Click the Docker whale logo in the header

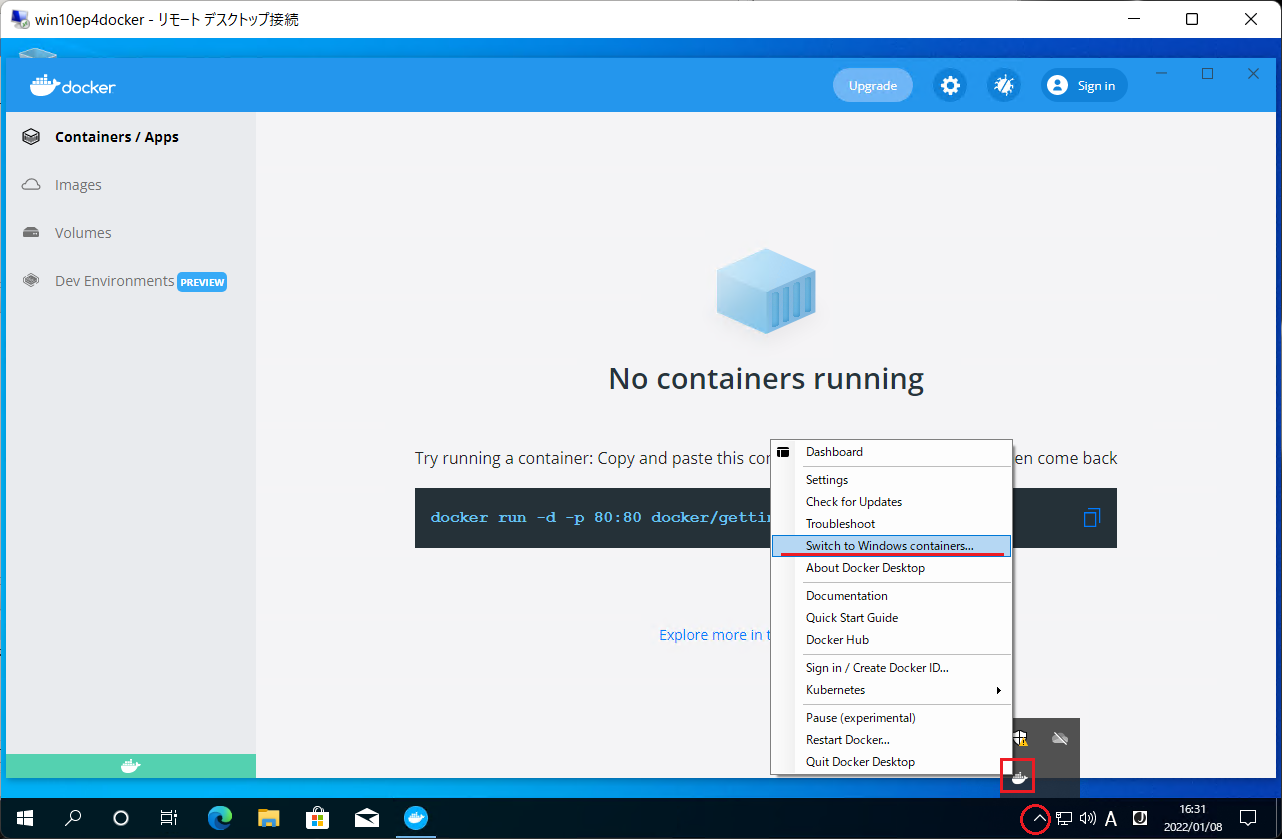click(x=71, y=85)
